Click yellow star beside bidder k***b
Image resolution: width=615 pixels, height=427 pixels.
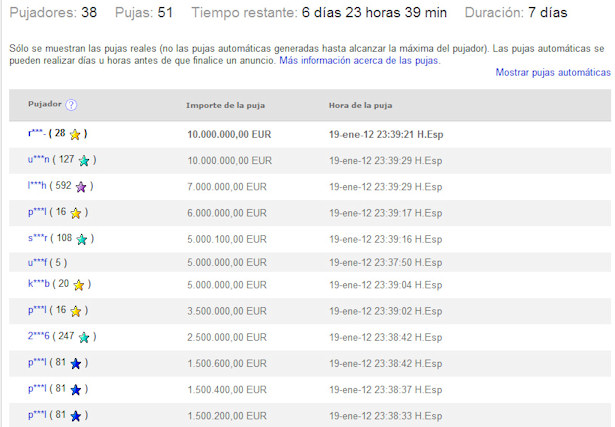pyautogui.click(x=79, y=285)
